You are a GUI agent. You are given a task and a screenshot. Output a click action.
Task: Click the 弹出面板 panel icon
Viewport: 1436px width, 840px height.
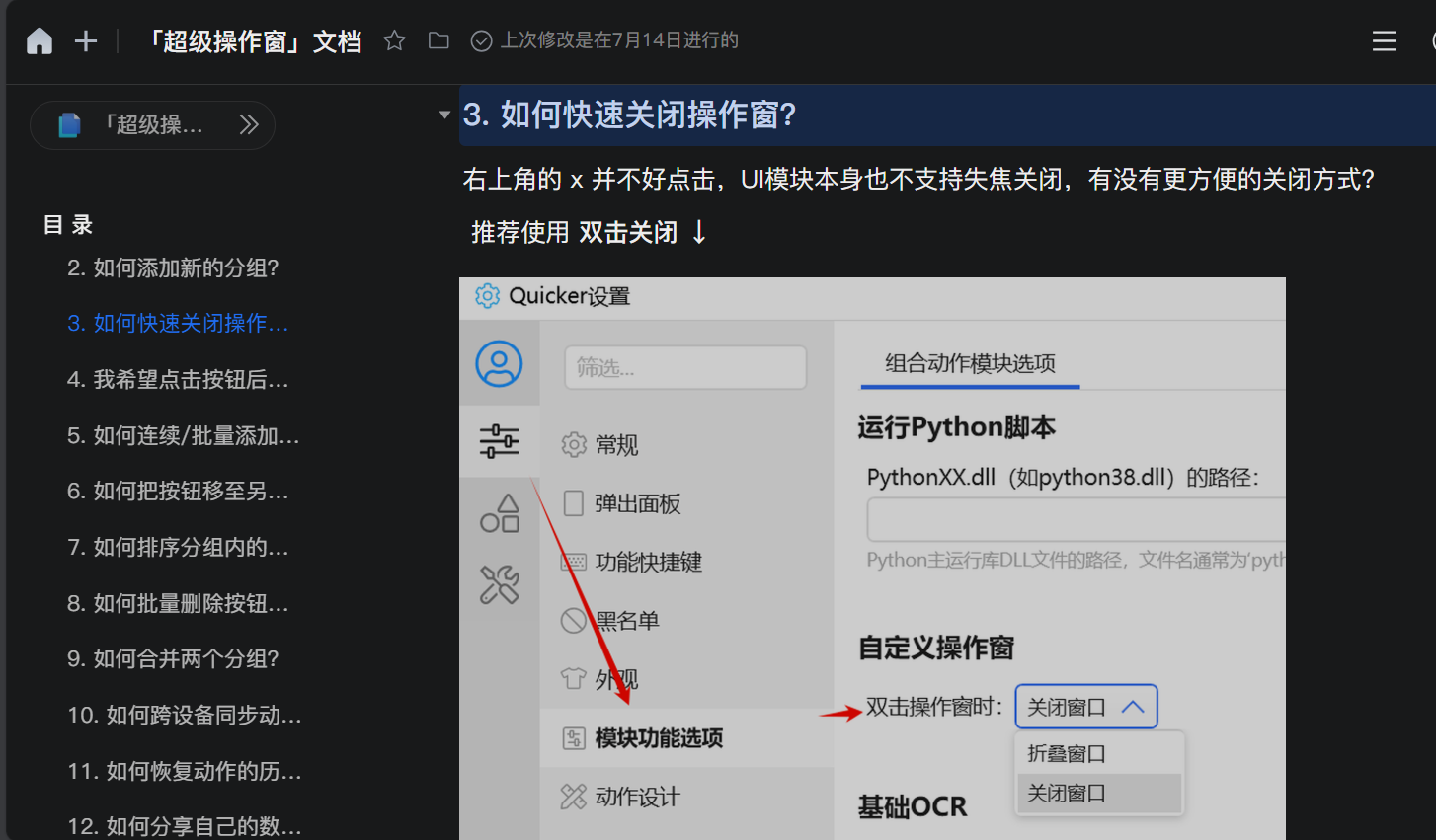[574, 503]
